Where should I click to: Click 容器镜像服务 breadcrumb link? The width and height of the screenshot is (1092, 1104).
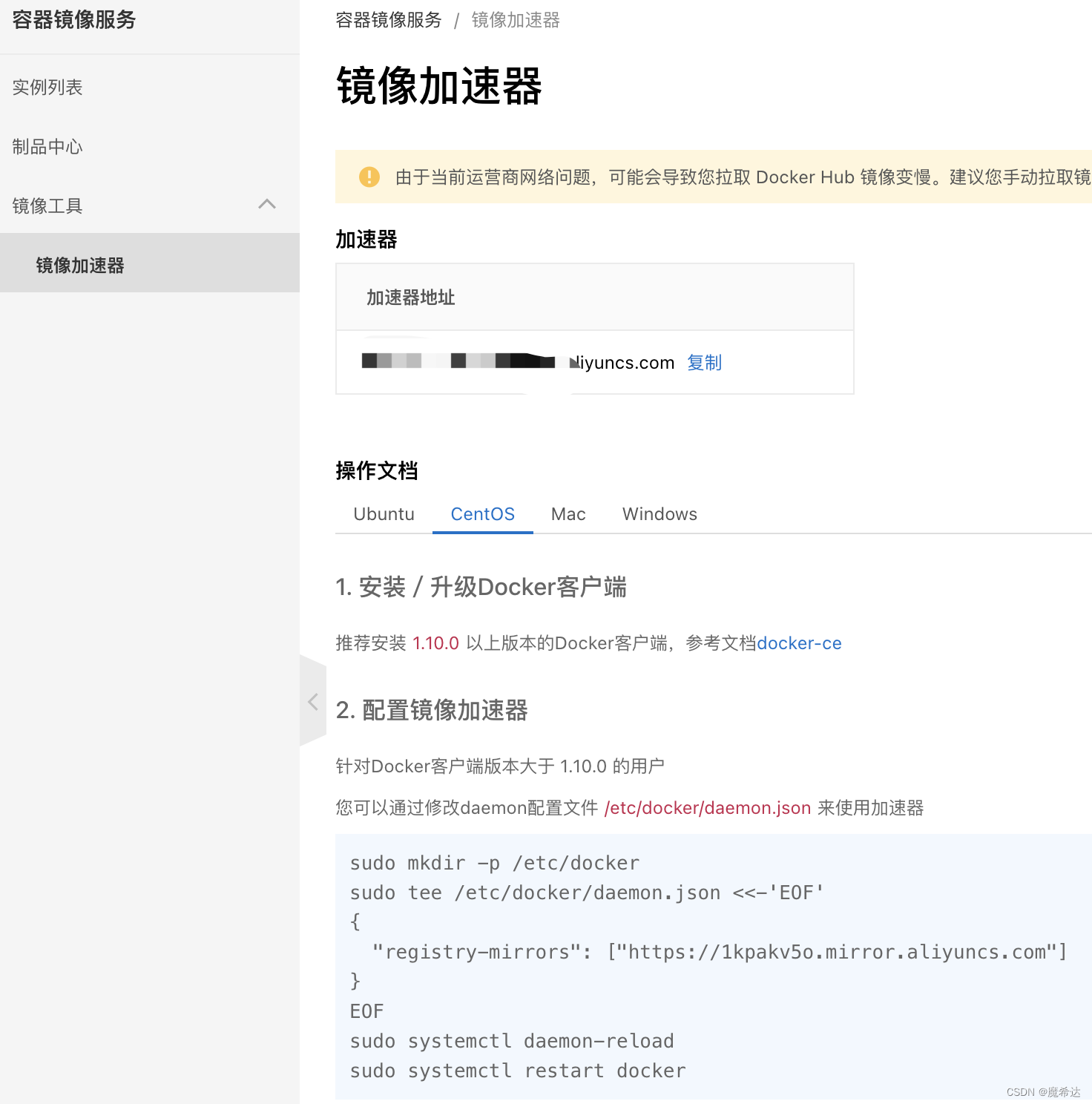(x=388, y=20)
